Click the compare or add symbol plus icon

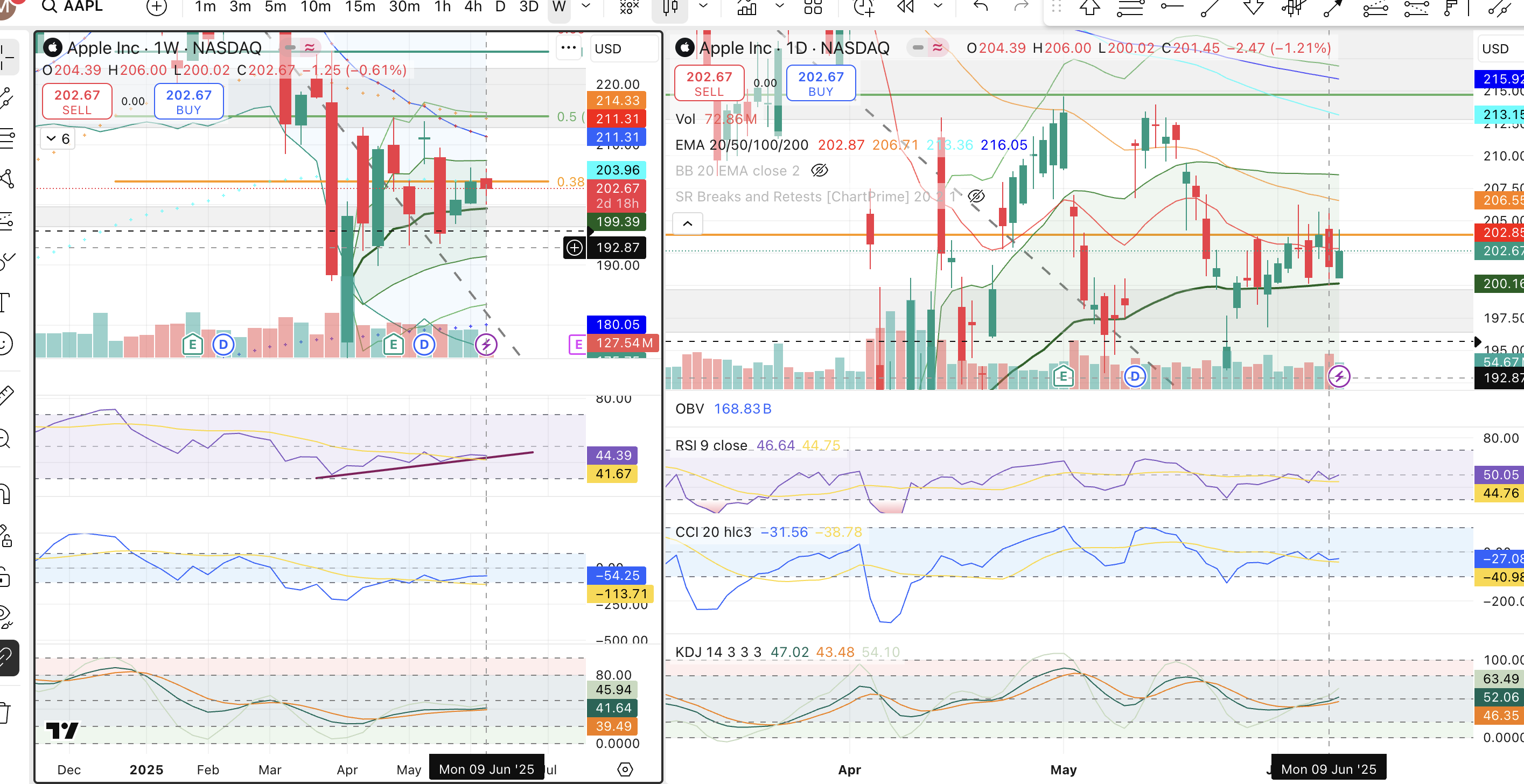click(157, 7)
